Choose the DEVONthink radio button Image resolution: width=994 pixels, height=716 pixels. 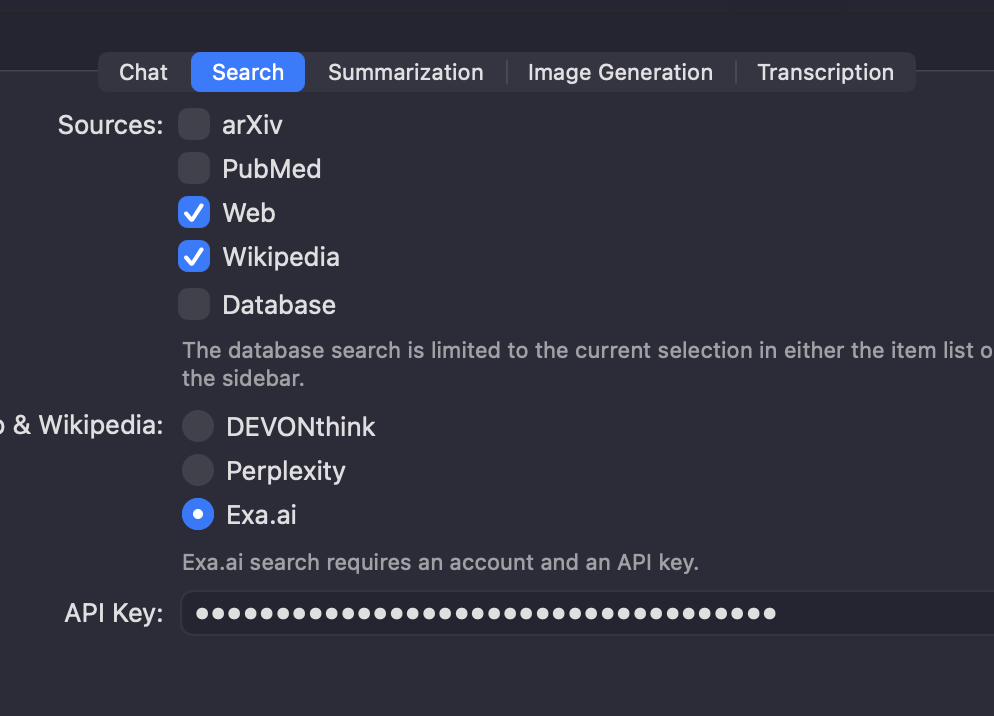(198, 427)
